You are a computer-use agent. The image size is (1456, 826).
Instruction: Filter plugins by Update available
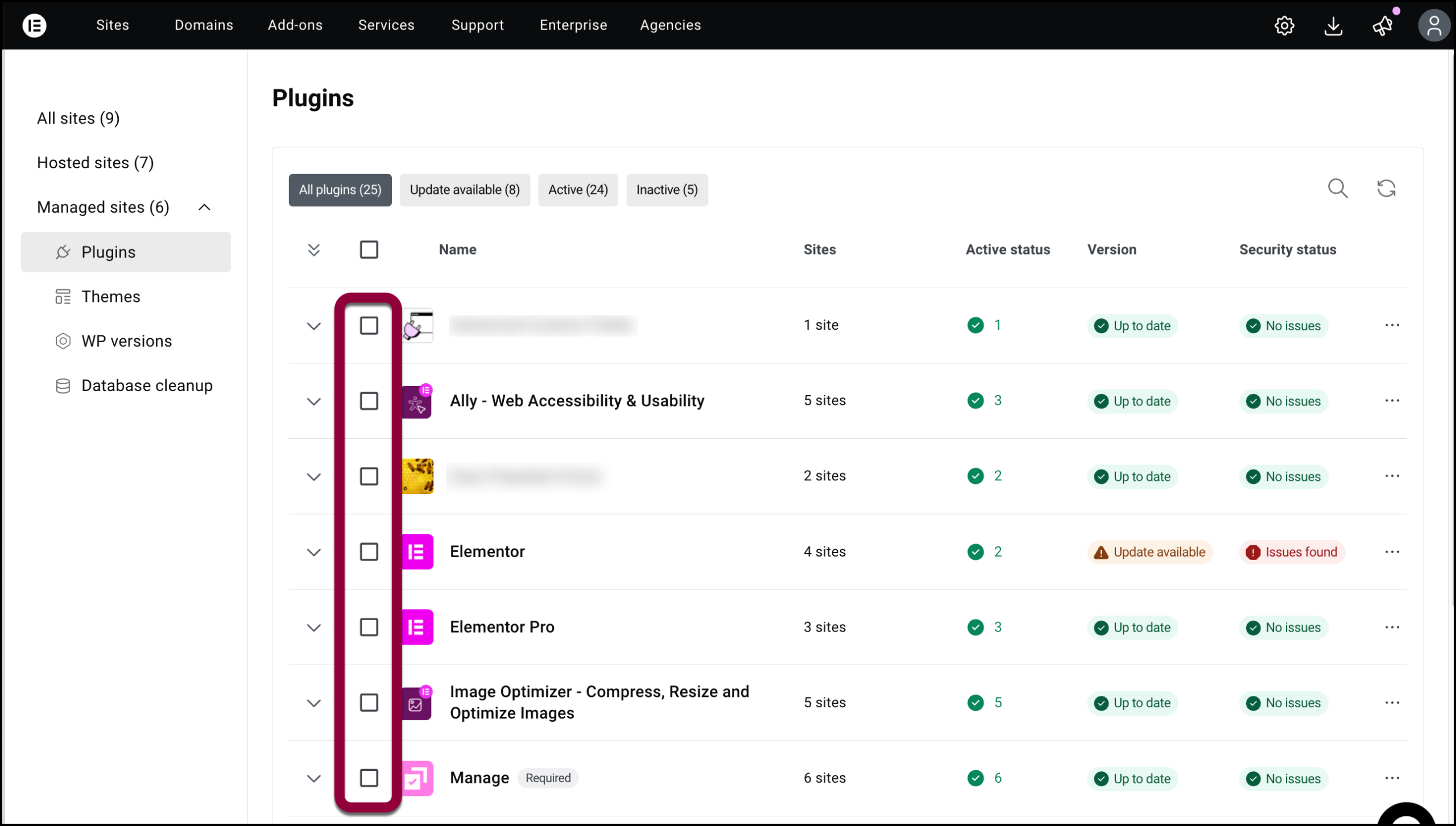coord(464,190)
